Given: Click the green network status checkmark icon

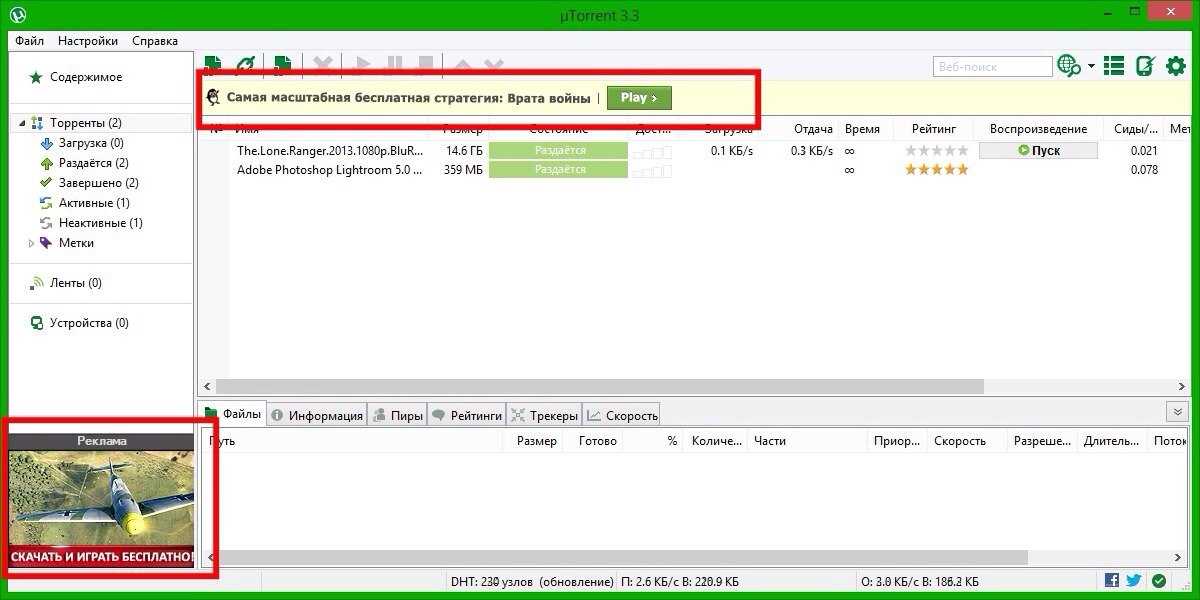Looking at the screenshot, I should [1159, 580].
